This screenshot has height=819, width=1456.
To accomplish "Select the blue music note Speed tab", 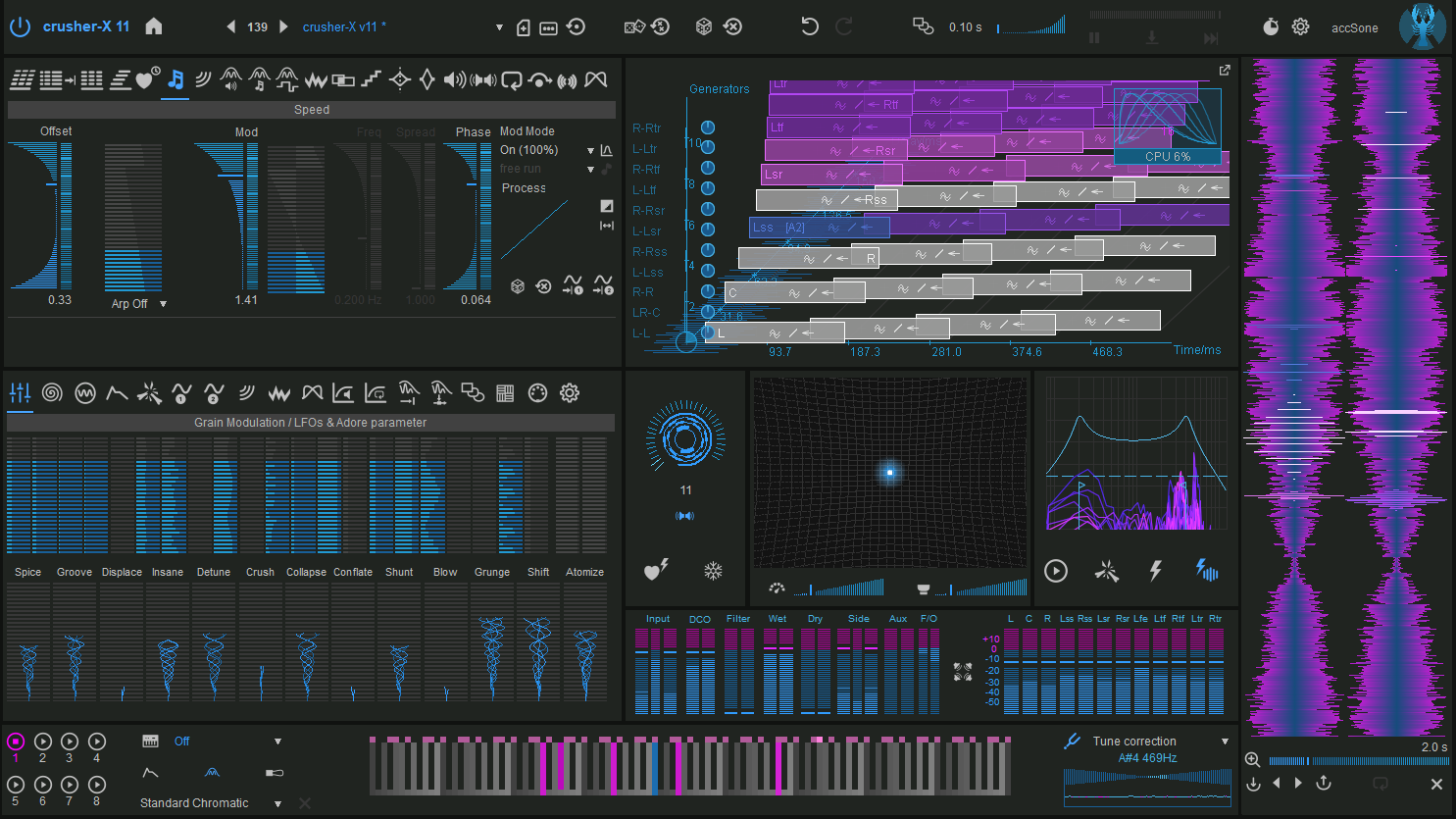I will (176, 79).
